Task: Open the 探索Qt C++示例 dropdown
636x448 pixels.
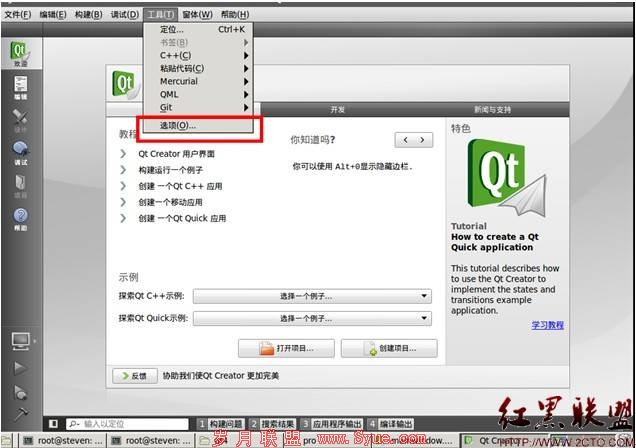Action: (312, 296)
